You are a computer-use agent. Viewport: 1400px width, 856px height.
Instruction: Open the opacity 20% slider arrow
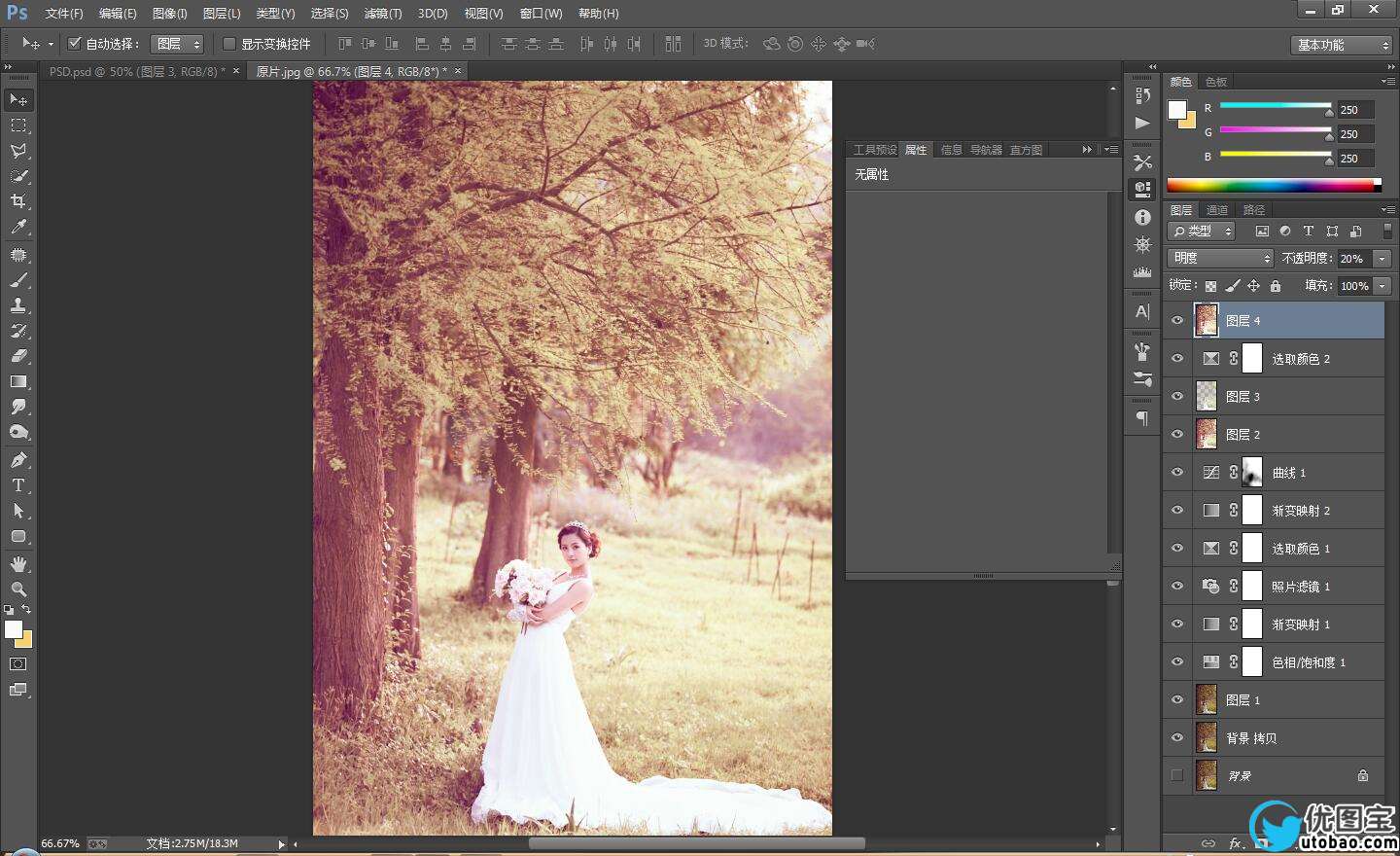[x=1382, y=259]
